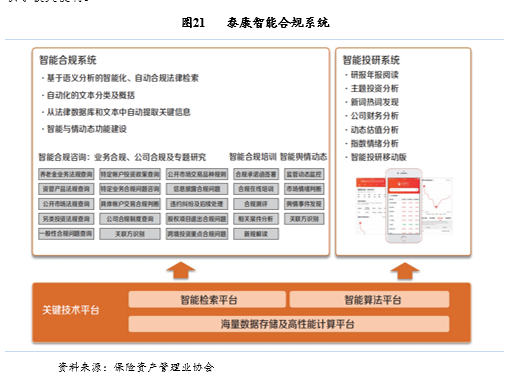Click the 公开市场法规查询 box
Screen dimensions: 505x380
click(x=66, y=204)
